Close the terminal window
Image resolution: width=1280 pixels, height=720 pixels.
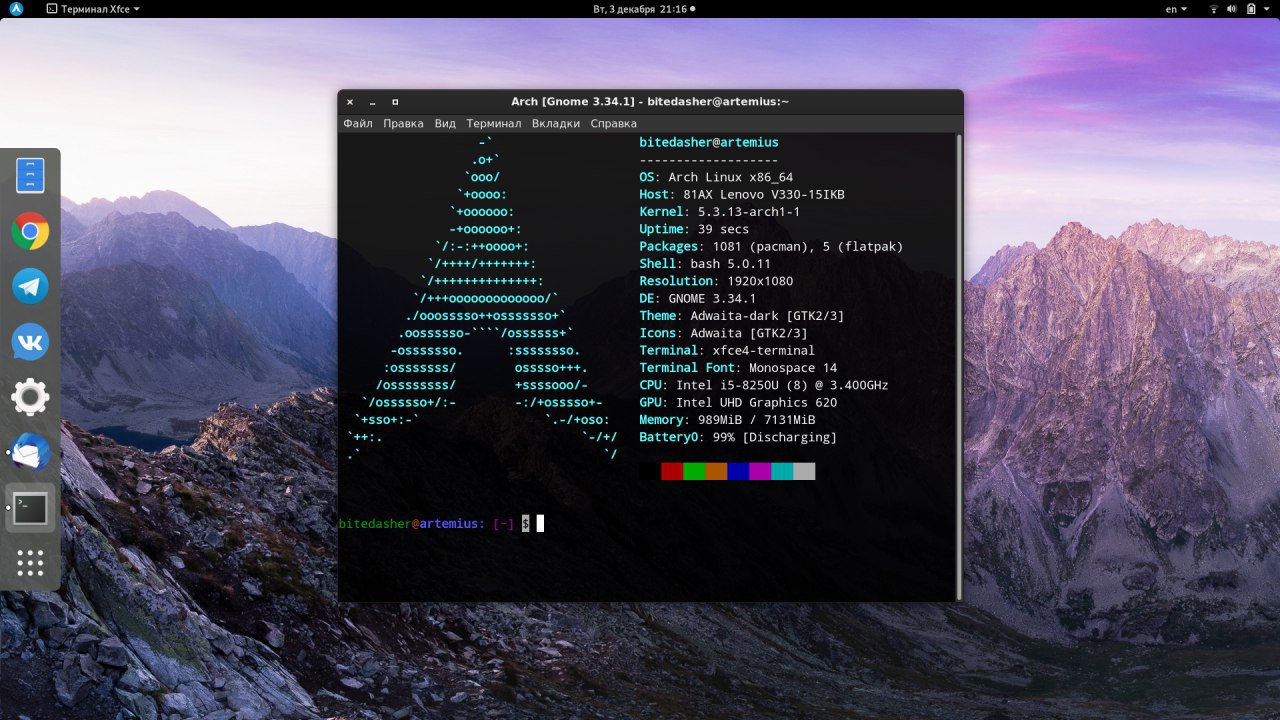[x=350, y=102]
